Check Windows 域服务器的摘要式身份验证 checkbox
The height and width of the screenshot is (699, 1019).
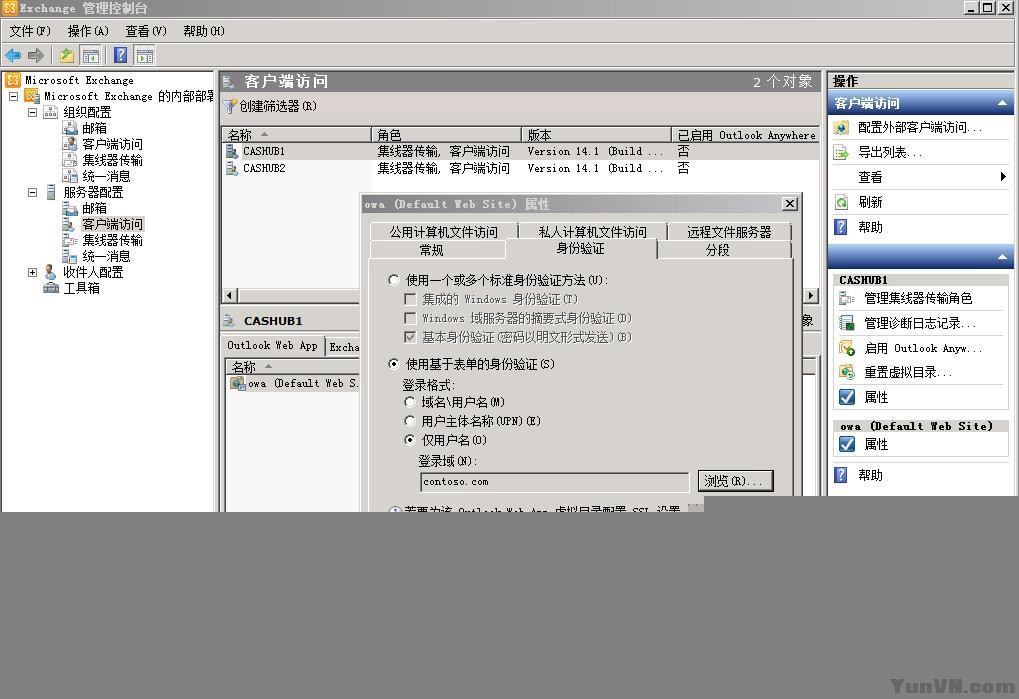click(x=410, y=318)
